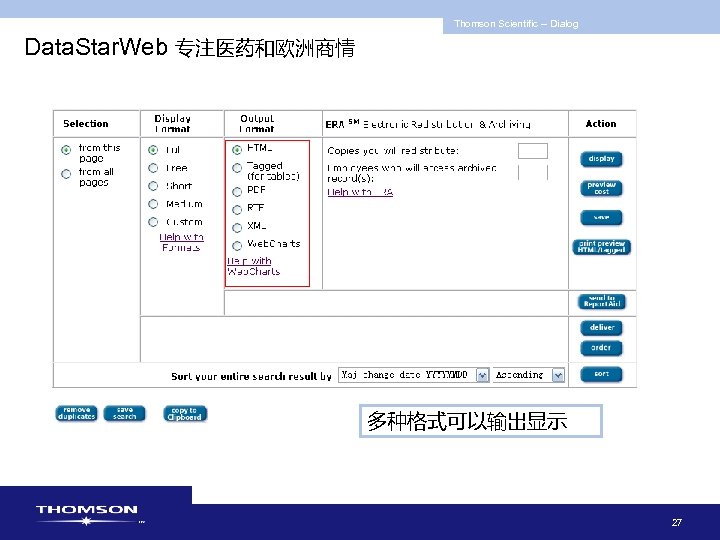Screen dimensions: 720x540
Task: Choose Custom display format
Action: (x=153, y=222)
